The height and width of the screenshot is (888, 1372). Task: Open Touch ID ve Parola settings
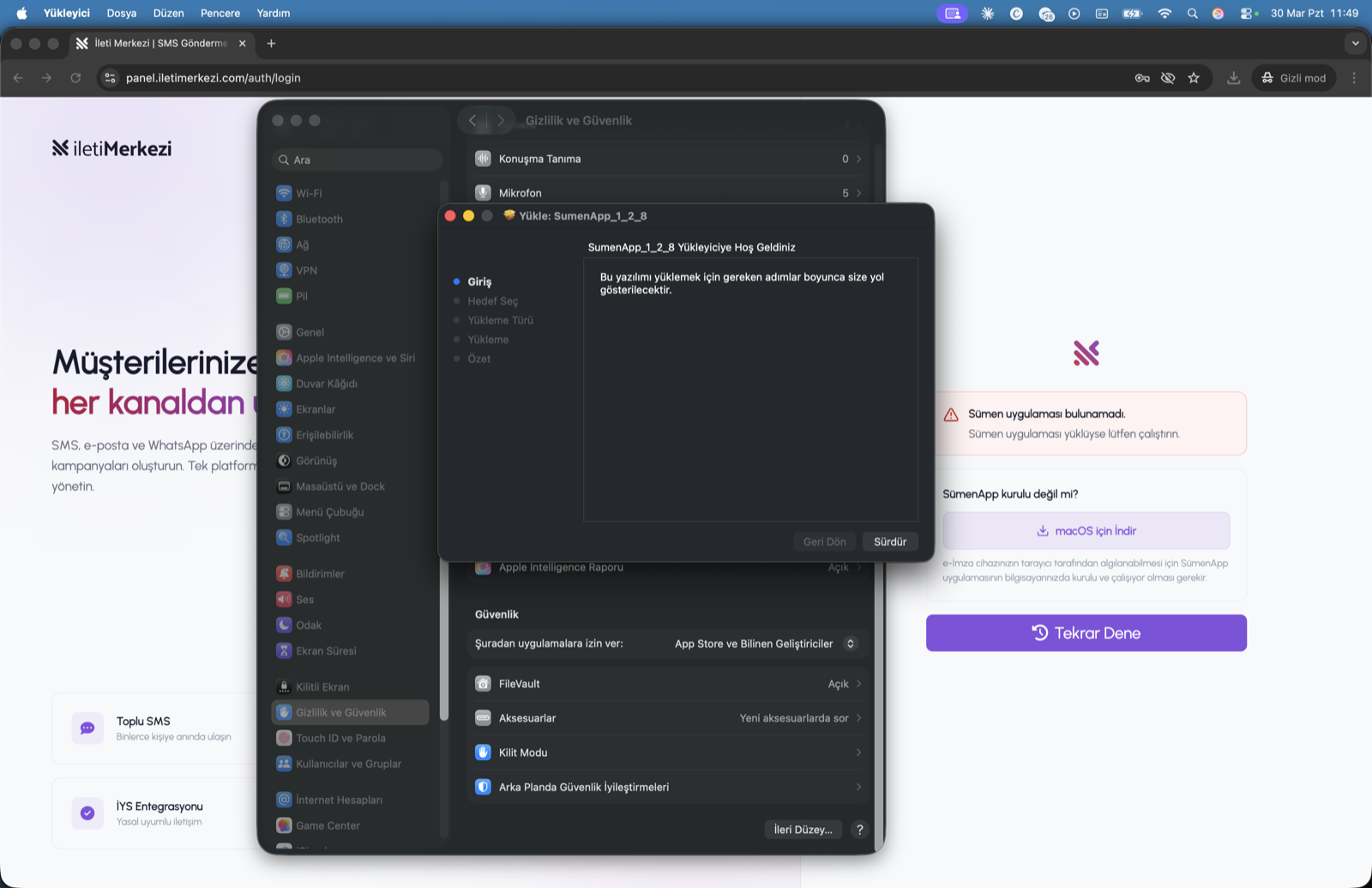tap(341, 738)
